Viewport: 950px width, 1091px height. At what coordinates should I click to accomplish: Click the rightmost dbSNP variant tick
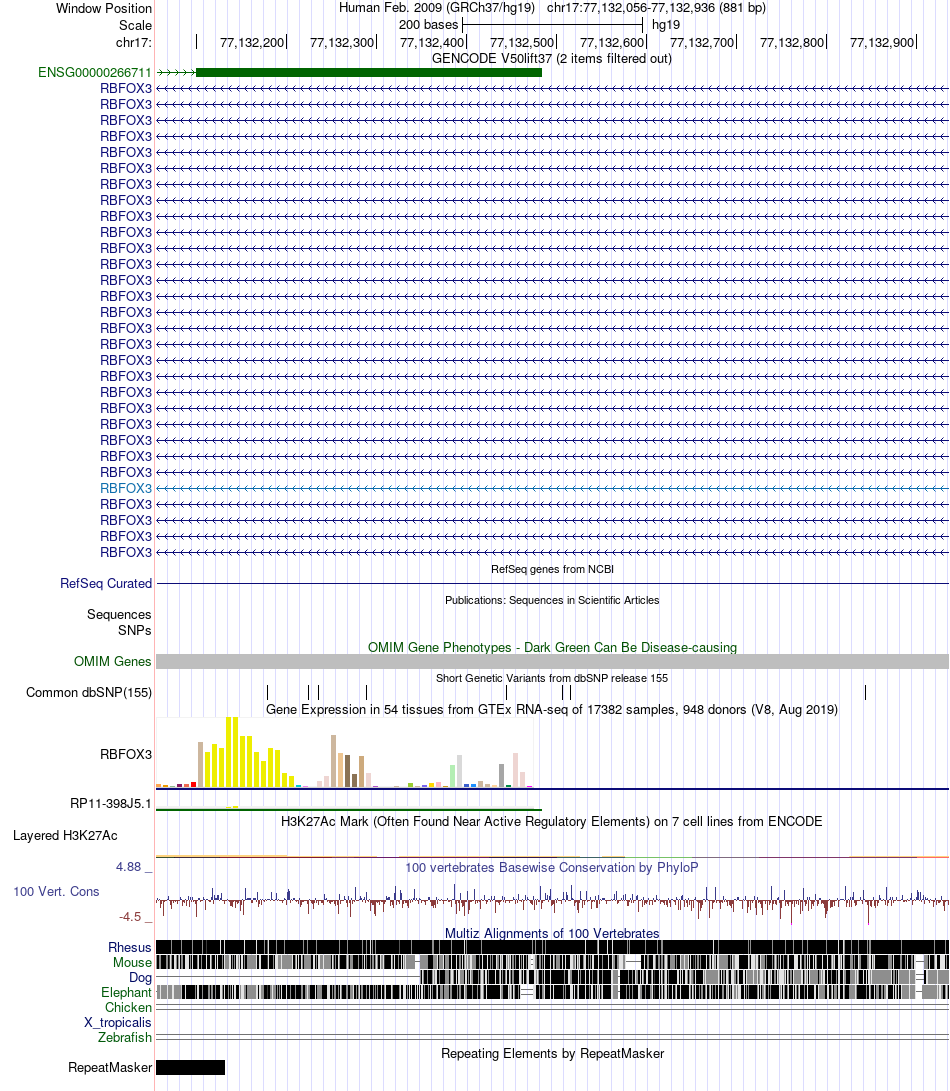coord(865,692)
